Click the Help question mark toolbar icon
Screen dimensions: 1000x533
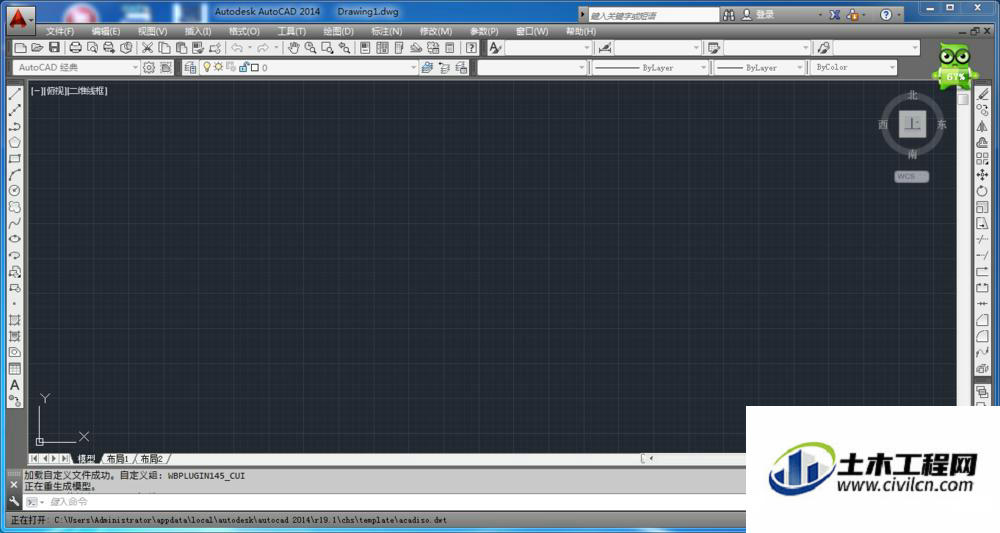(471, 48)
